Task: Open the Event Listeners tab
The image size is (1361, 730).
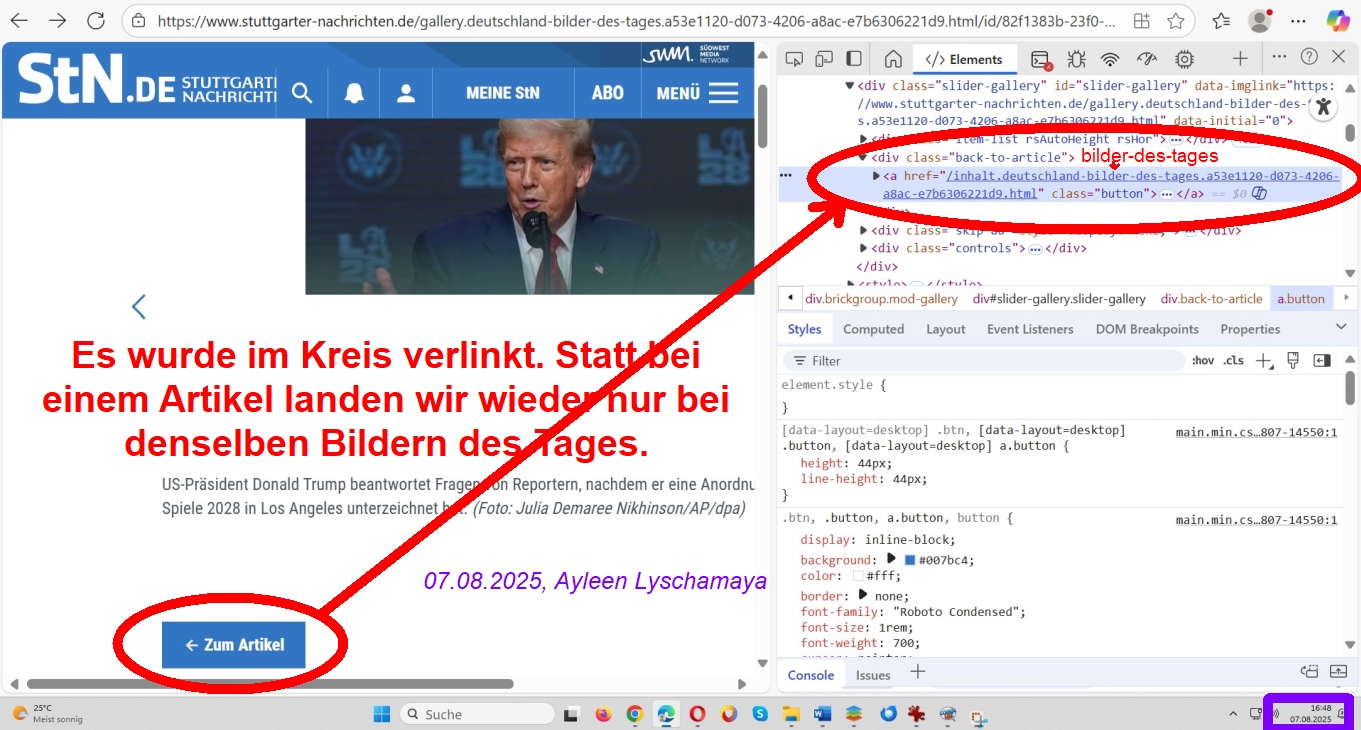Action: (x=1029, y=329)
